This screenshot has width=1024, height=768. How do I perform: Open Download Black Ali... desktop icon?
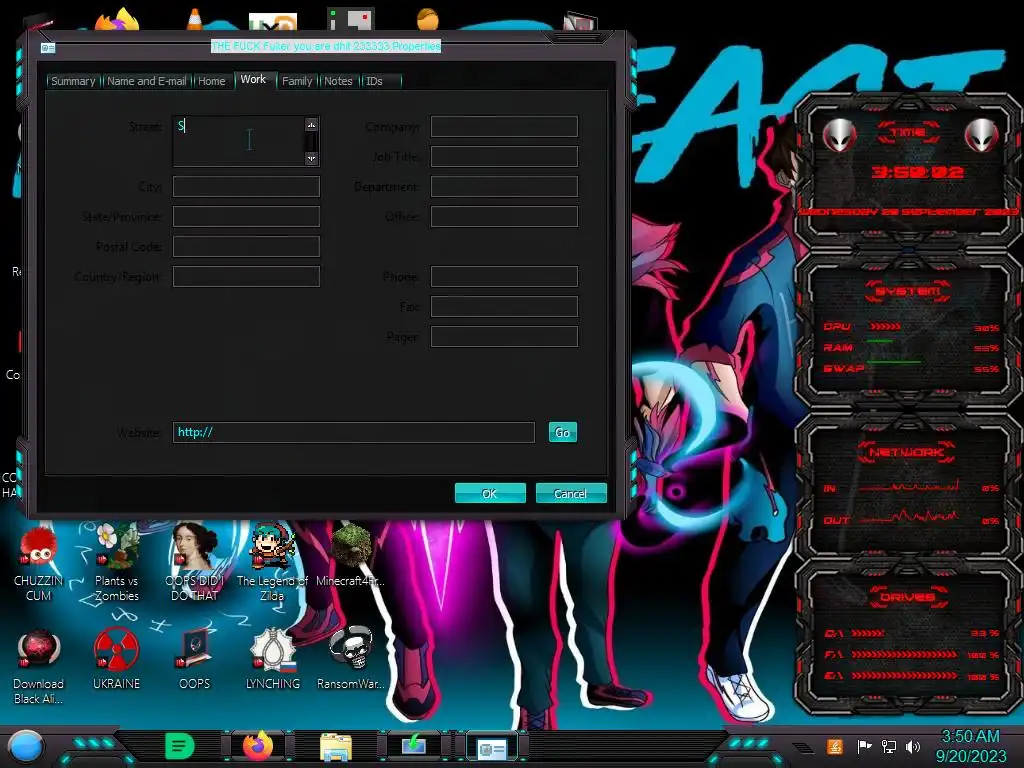pos(39,667)
